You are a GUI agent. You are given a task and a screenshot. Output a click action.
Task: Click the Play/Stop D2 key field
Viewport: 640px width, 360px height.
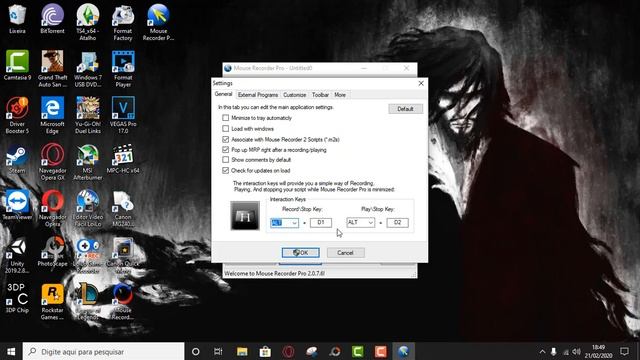tap(398, 222)
